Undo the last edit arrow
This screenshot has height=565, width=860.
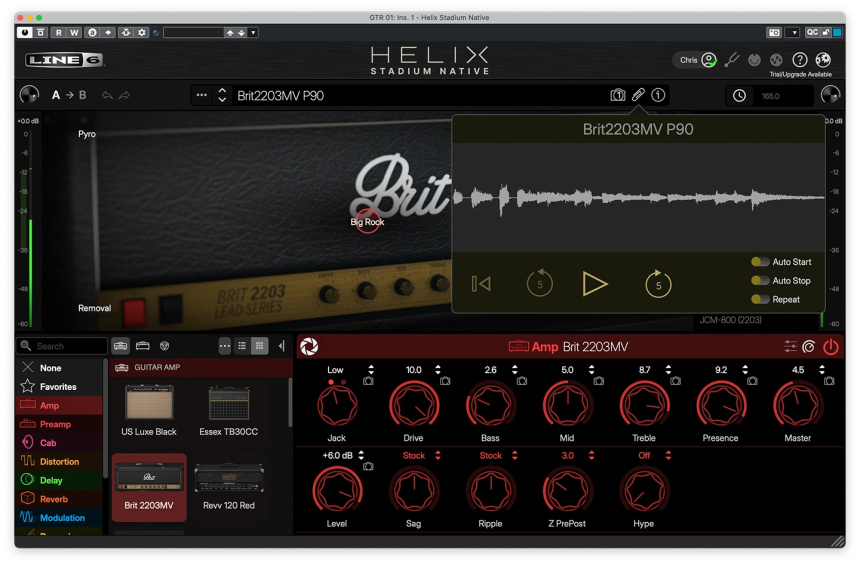tap(107, 95)
